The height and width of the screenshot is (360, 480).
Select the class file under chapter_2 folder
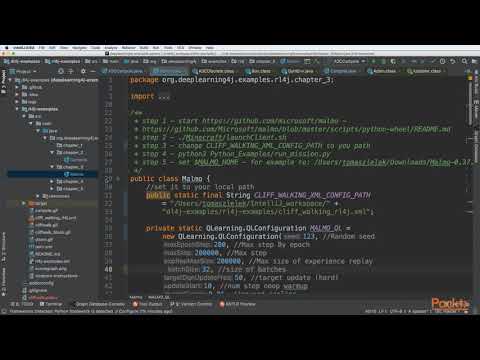point(76,160)
